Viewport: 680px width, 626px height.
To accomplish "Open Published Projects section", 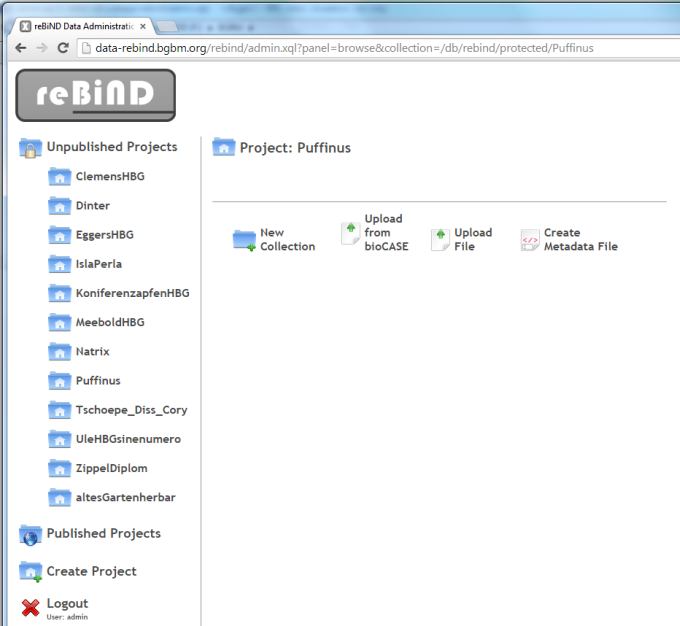I will [x=104, y=533].
